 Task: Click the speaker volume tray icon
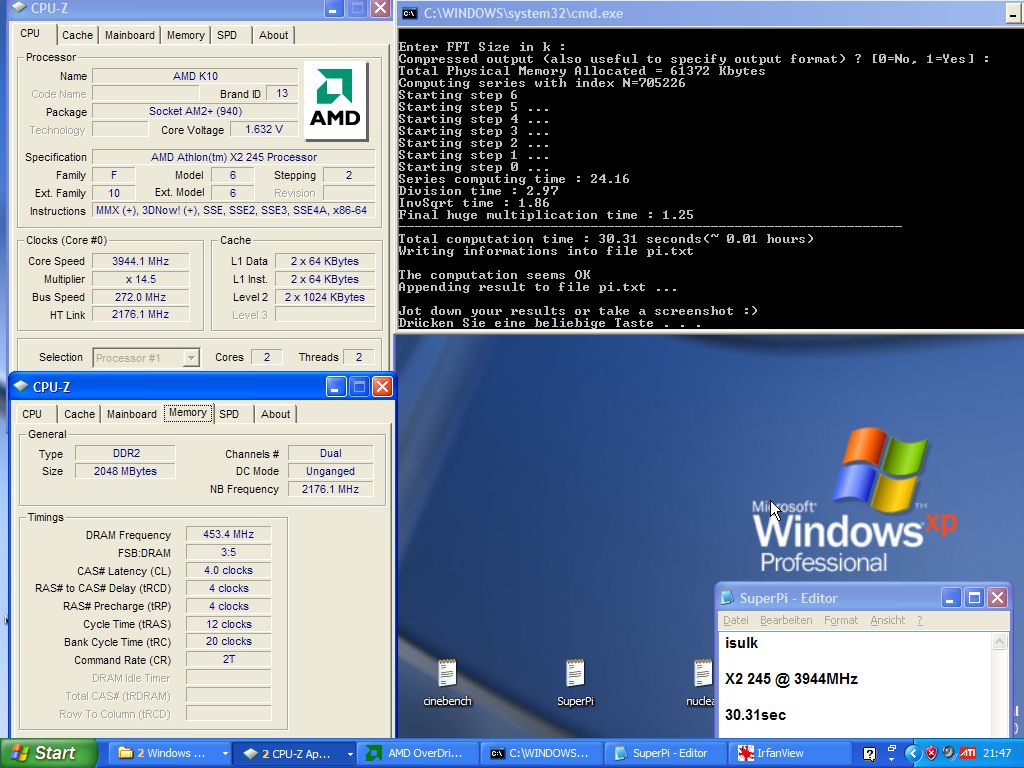pos(949,753)
